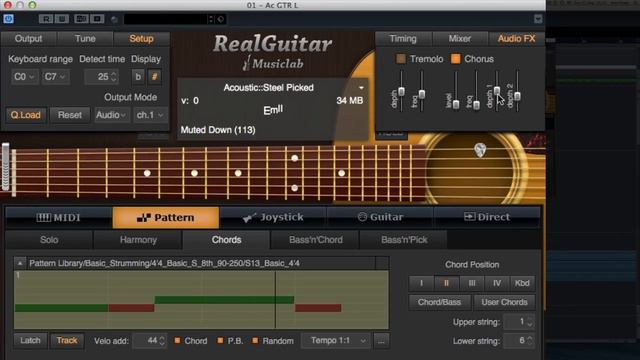Viewport: 640px width, 360px height.
Task: Click the round knob icon in plugin header
Action: coord(114,19)
